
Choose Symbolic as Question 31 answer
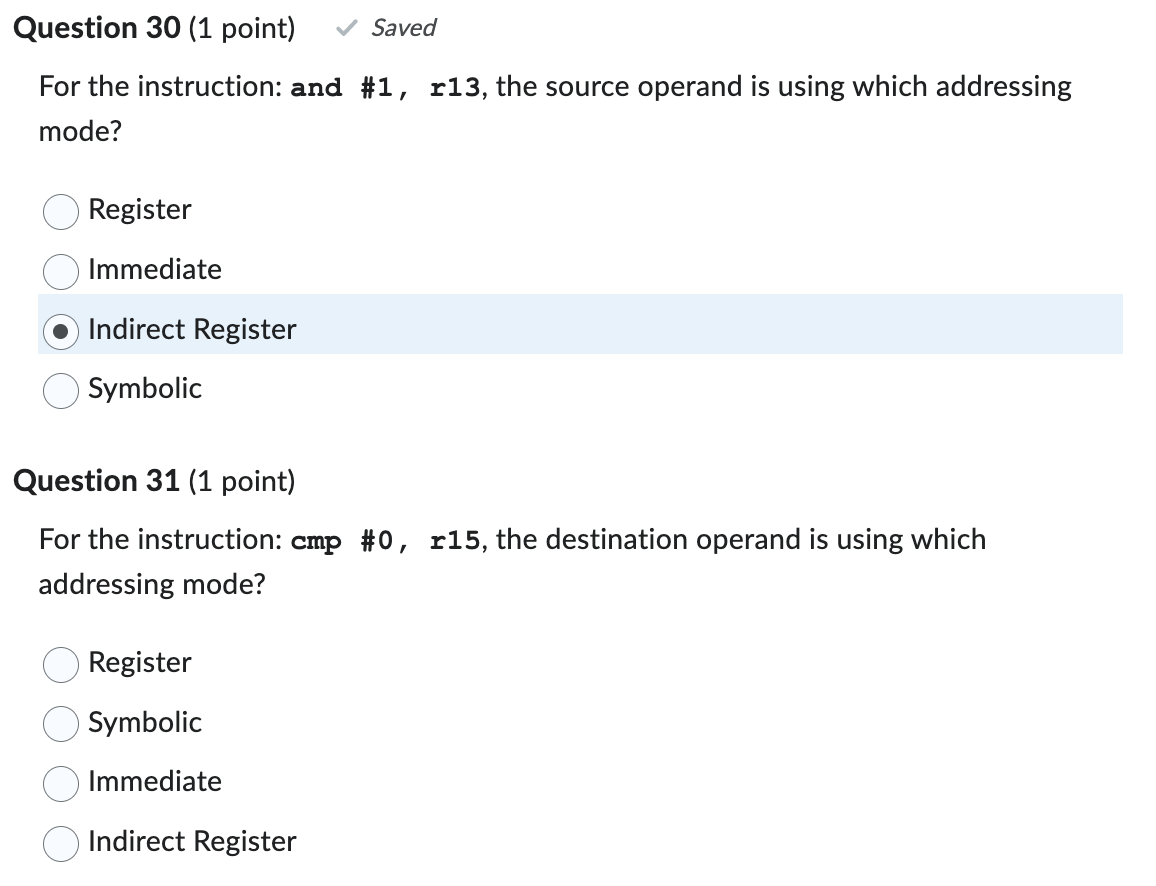point(60,724)
